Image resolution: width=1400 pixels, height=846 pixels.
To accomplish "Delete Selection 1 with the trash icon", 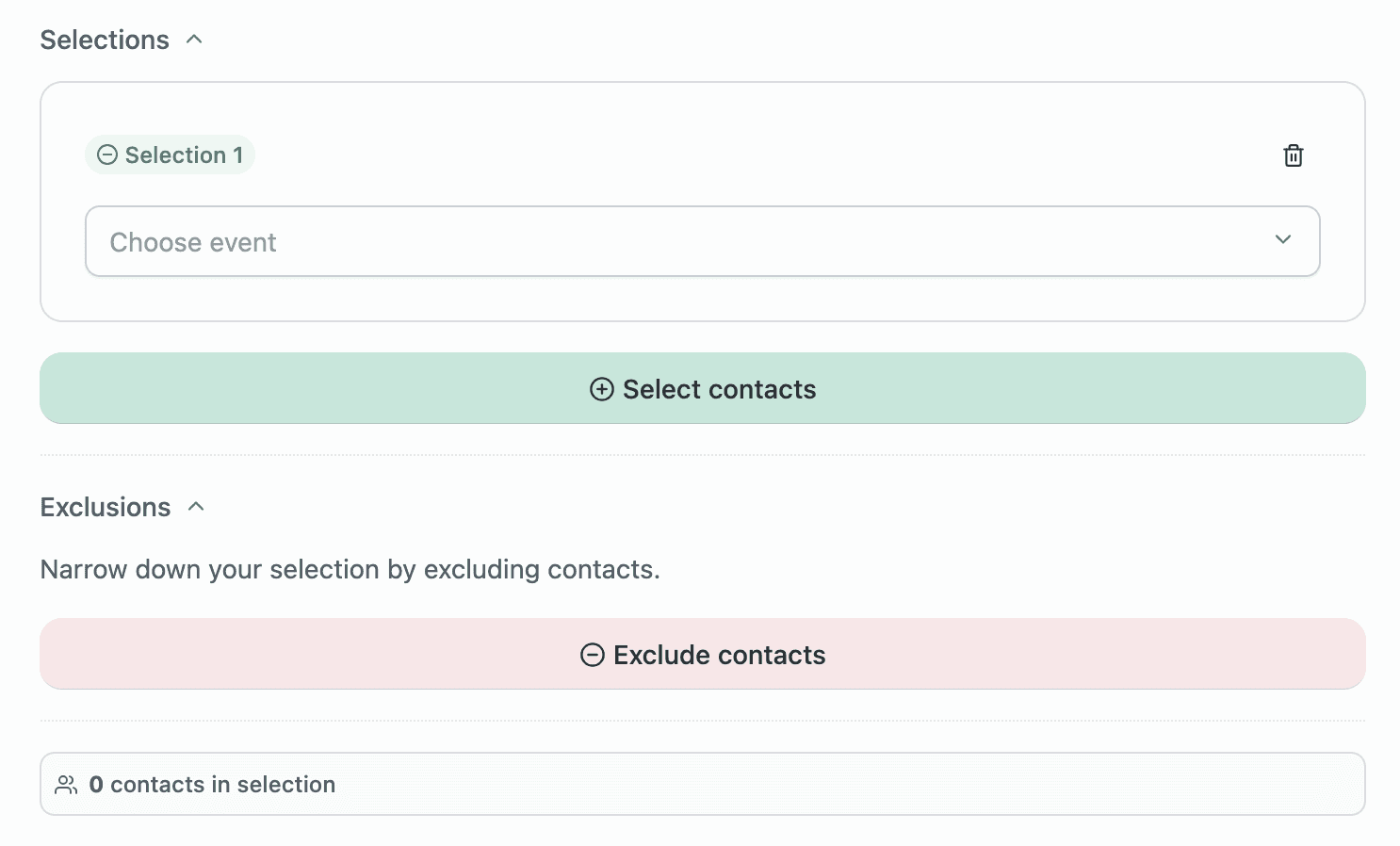I will point(1293,155).
